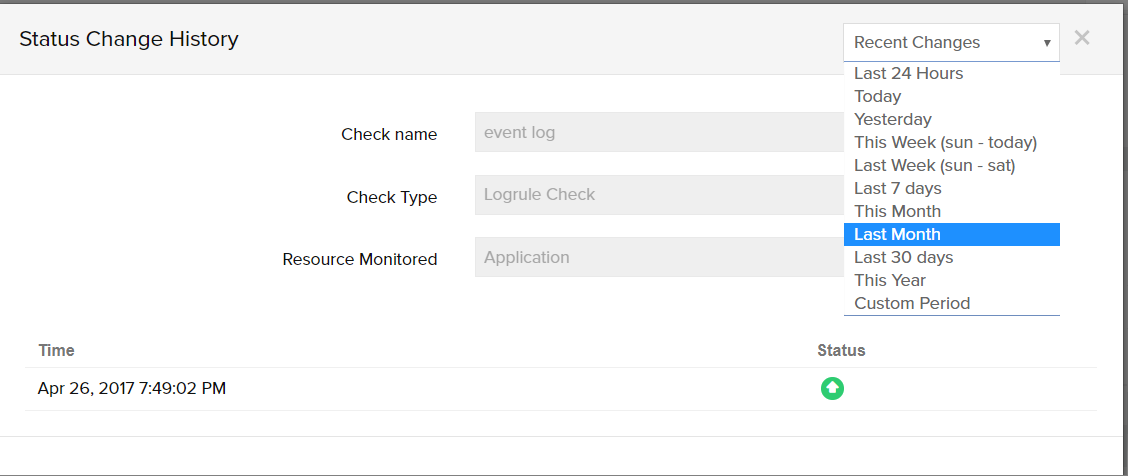Click the Status column header
This screenshot has height=476, width=1128.
[840, 350]
